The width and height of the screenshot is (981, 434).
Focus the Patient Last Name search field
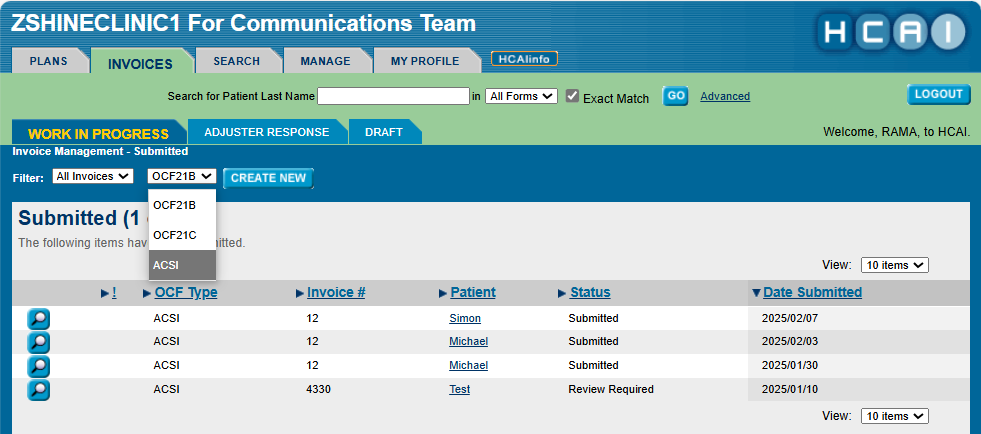(x=394, y=96)
